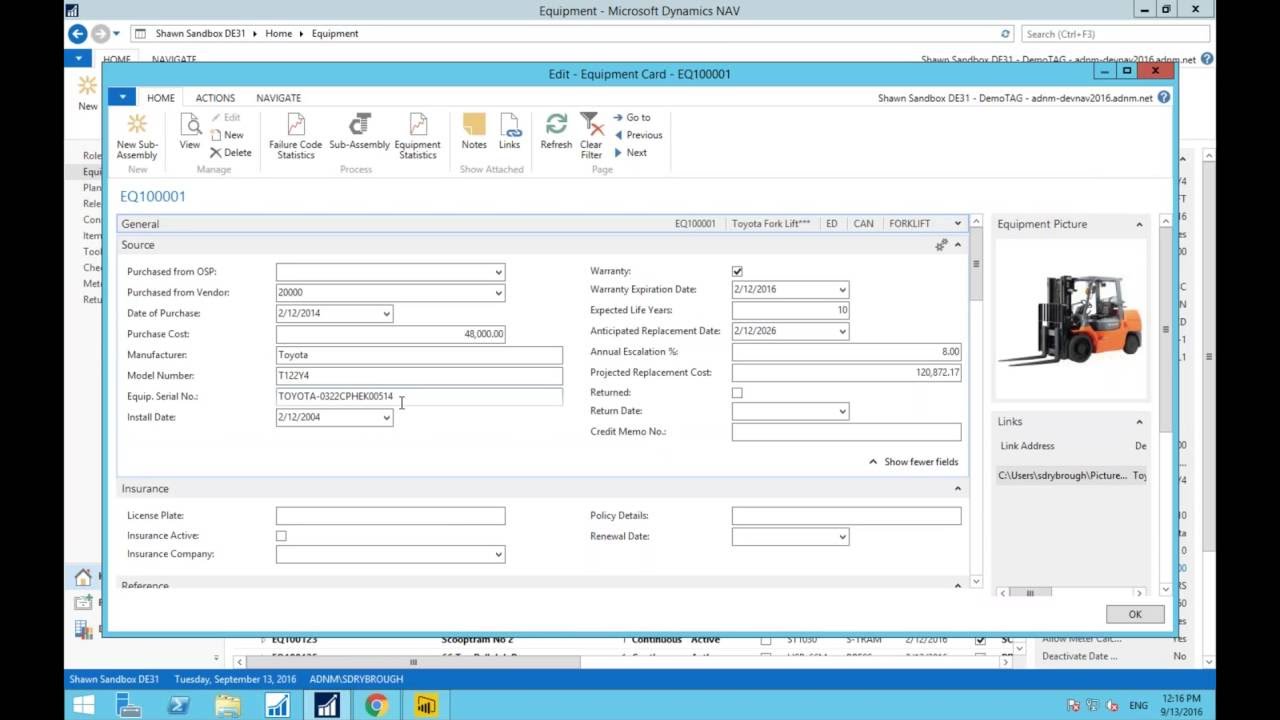The image size is (1280, 720).
Task: Toggle the Returned checkbox
Action: [737, 393]
